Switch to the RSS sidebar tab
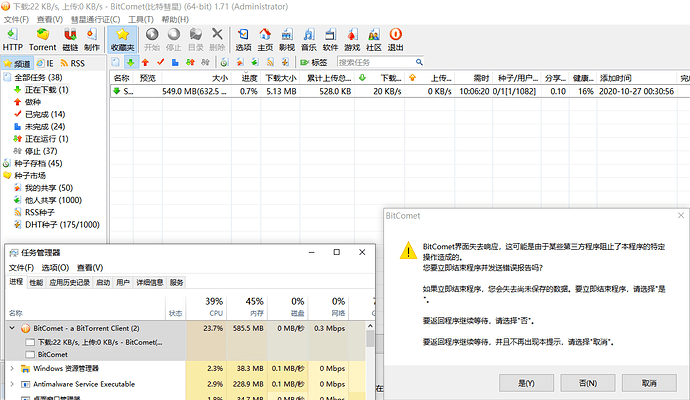Image resolution: width=690 pixels, height=400 pixels. (x=73, y=63)
